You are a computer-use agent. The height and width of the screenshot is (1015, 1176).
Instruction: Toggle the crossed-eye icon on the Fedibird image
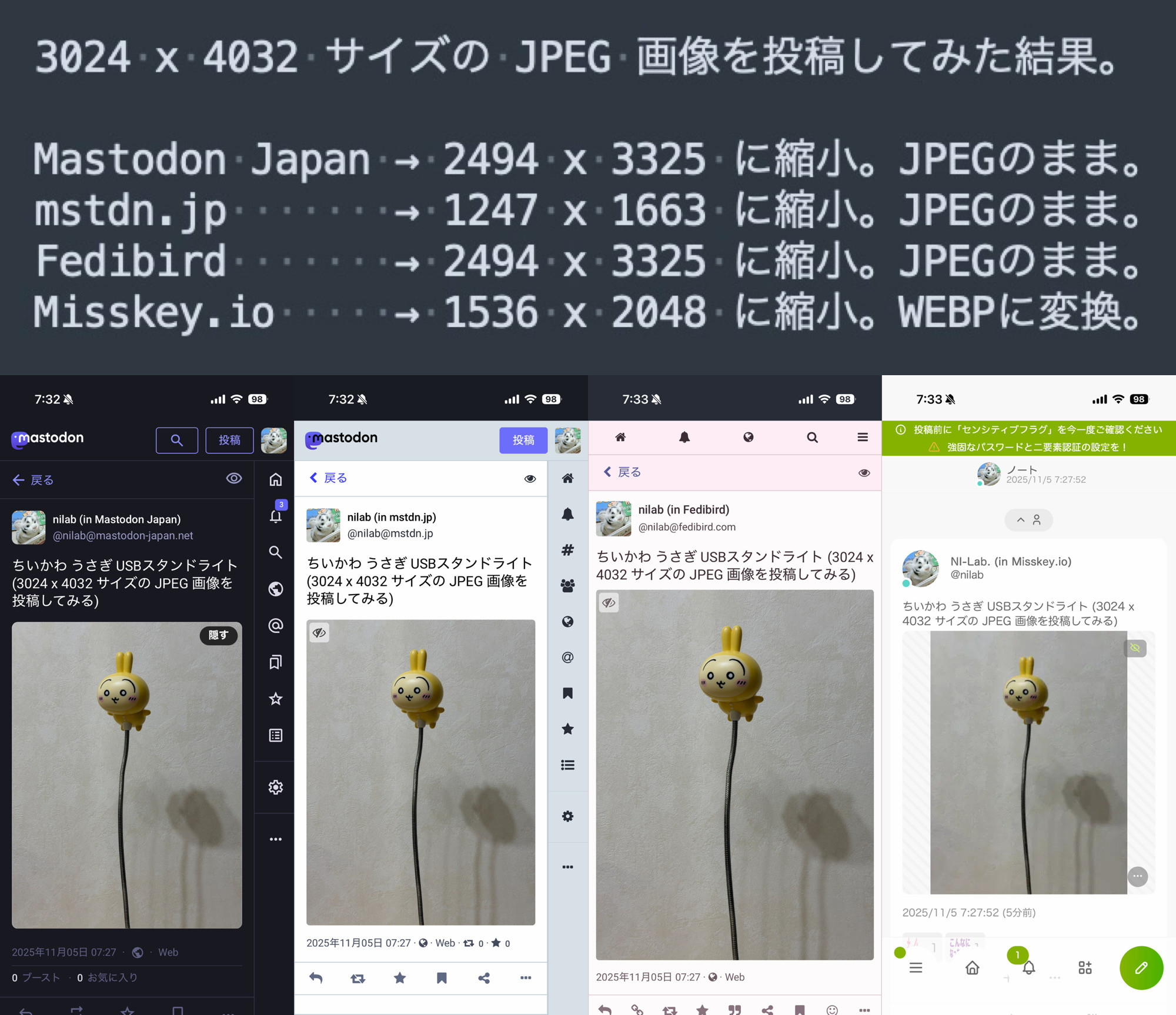coord(609,603)
